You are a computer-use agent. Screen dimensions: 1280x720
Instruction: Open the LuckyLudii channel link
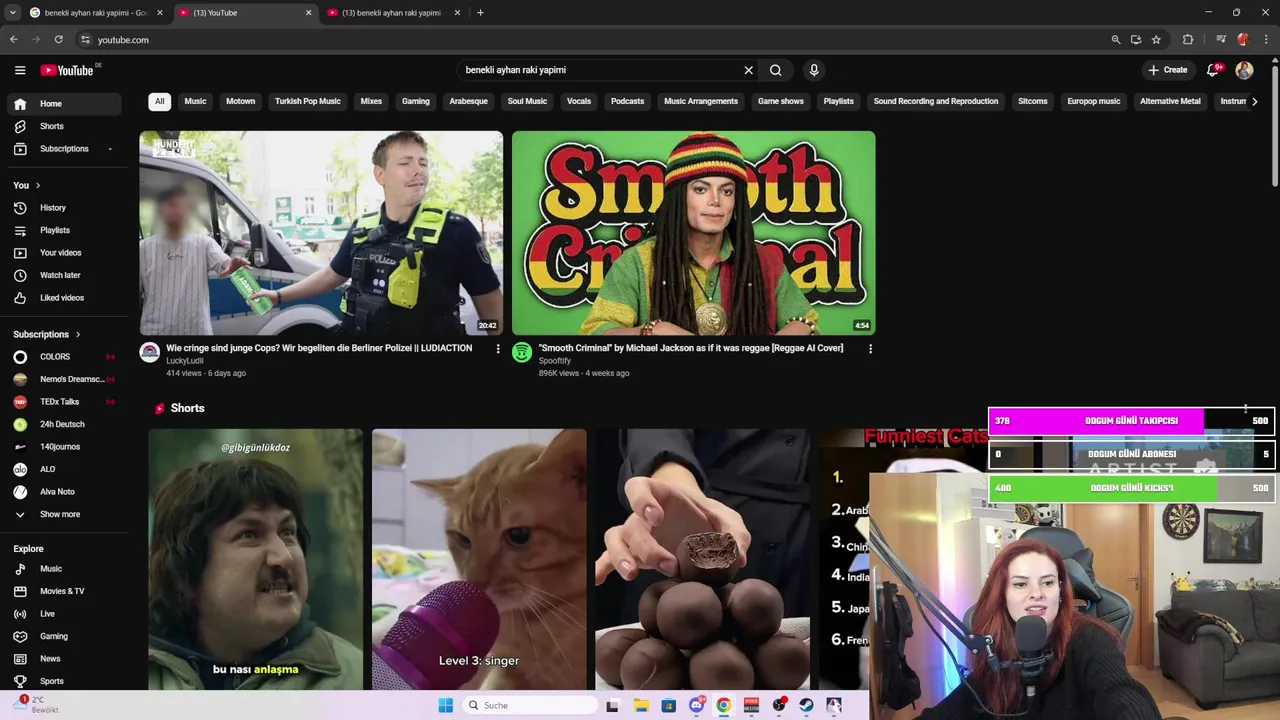185,361
